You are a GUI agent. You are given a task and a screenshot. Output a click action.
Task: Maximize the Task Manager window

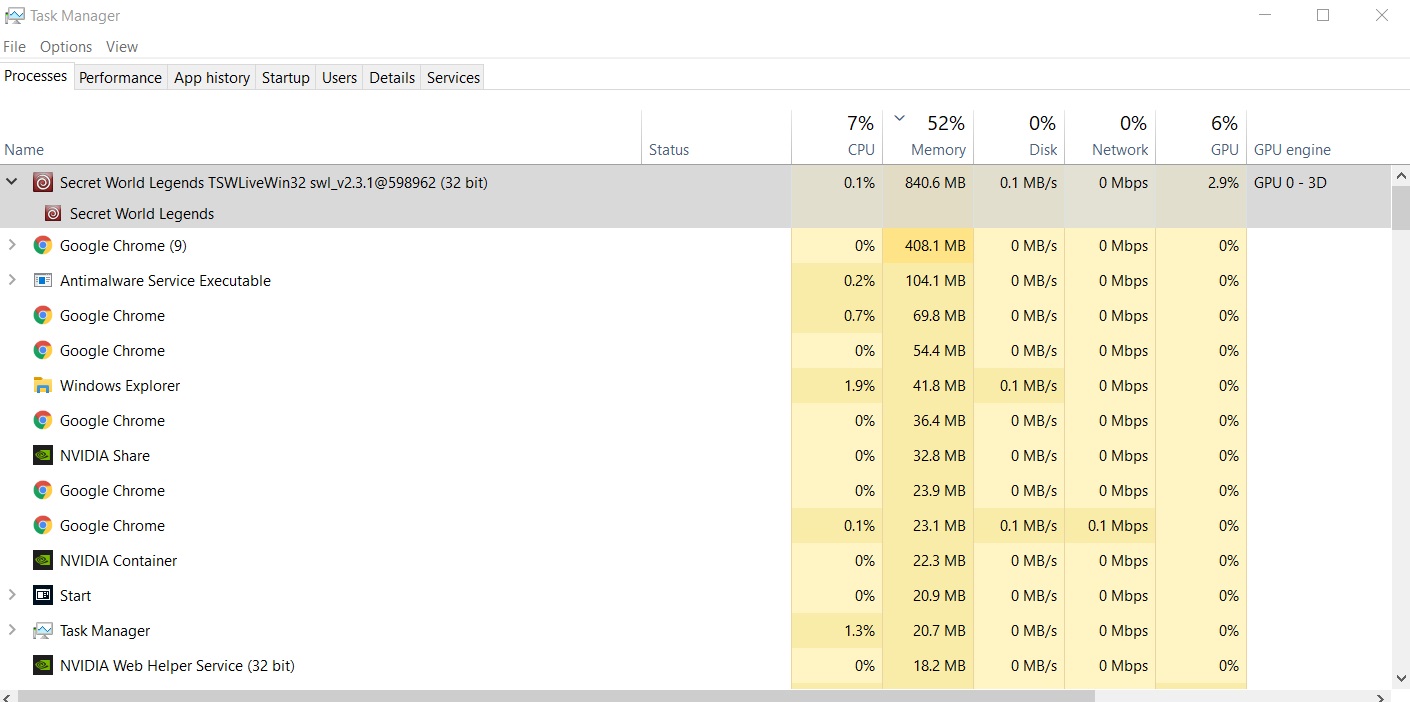[x=1322, y=15]
